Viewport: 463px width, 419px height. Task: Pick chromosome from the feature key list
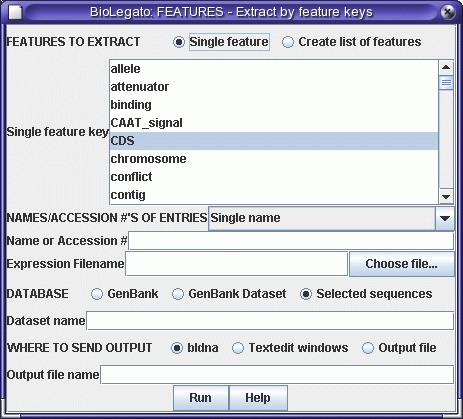coord(274,159)
